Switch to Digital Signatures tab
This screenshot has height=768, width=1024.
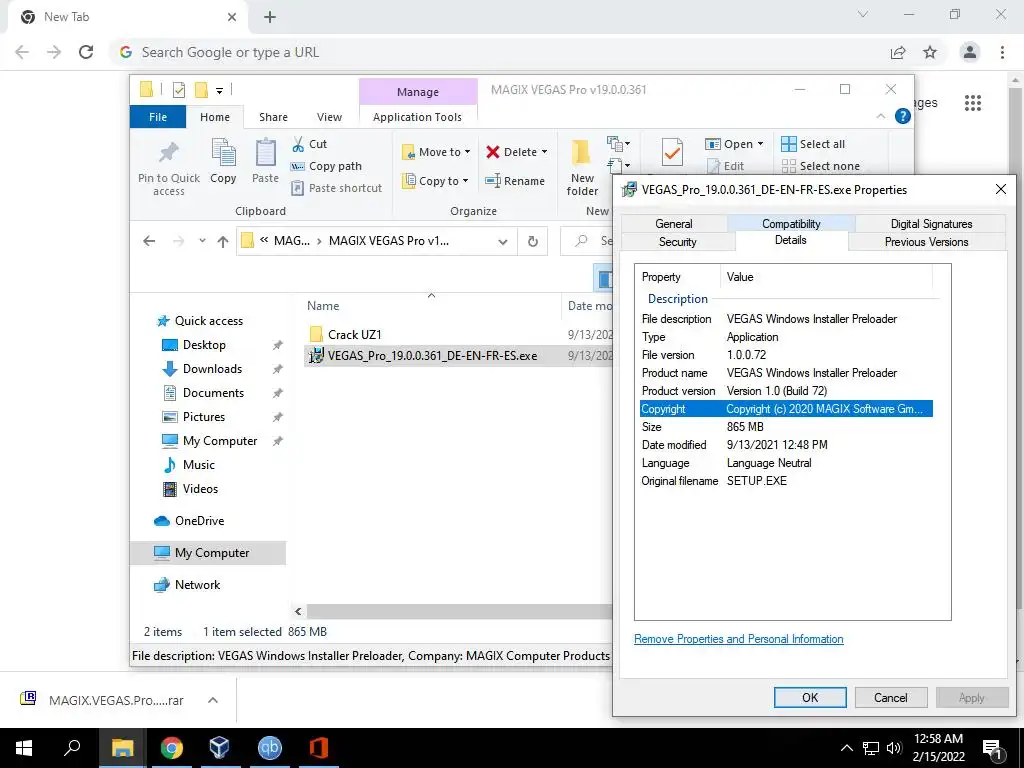(931, 223)
